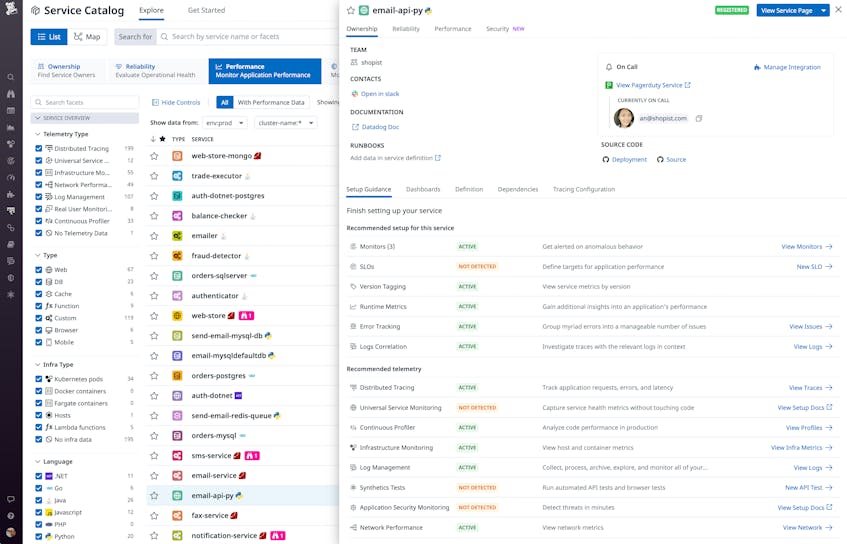Switch to Map view

pos(88,37)
